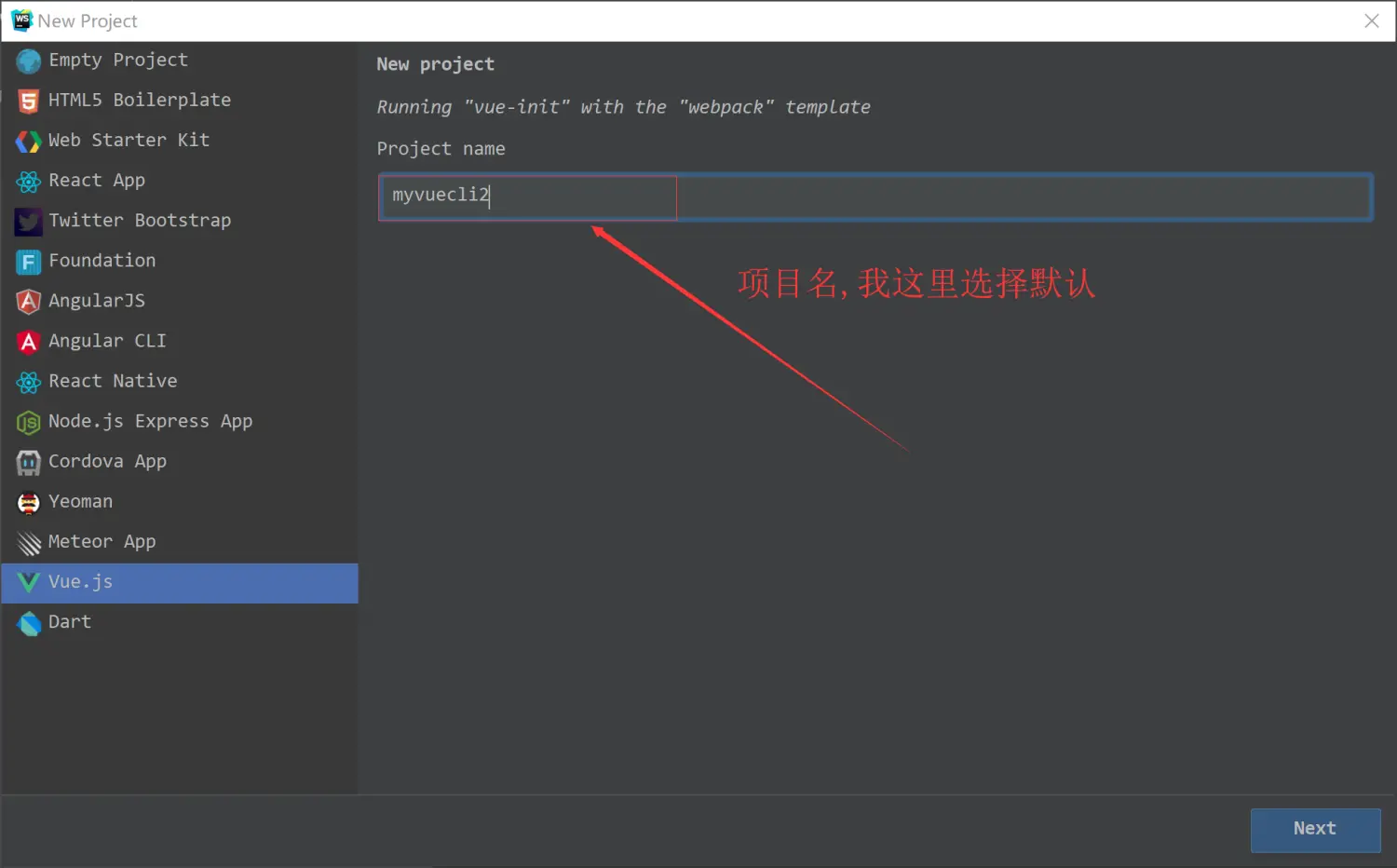1397x868 pixels.
Task: Click the Yeoman character icon
Action: [29, 503]
